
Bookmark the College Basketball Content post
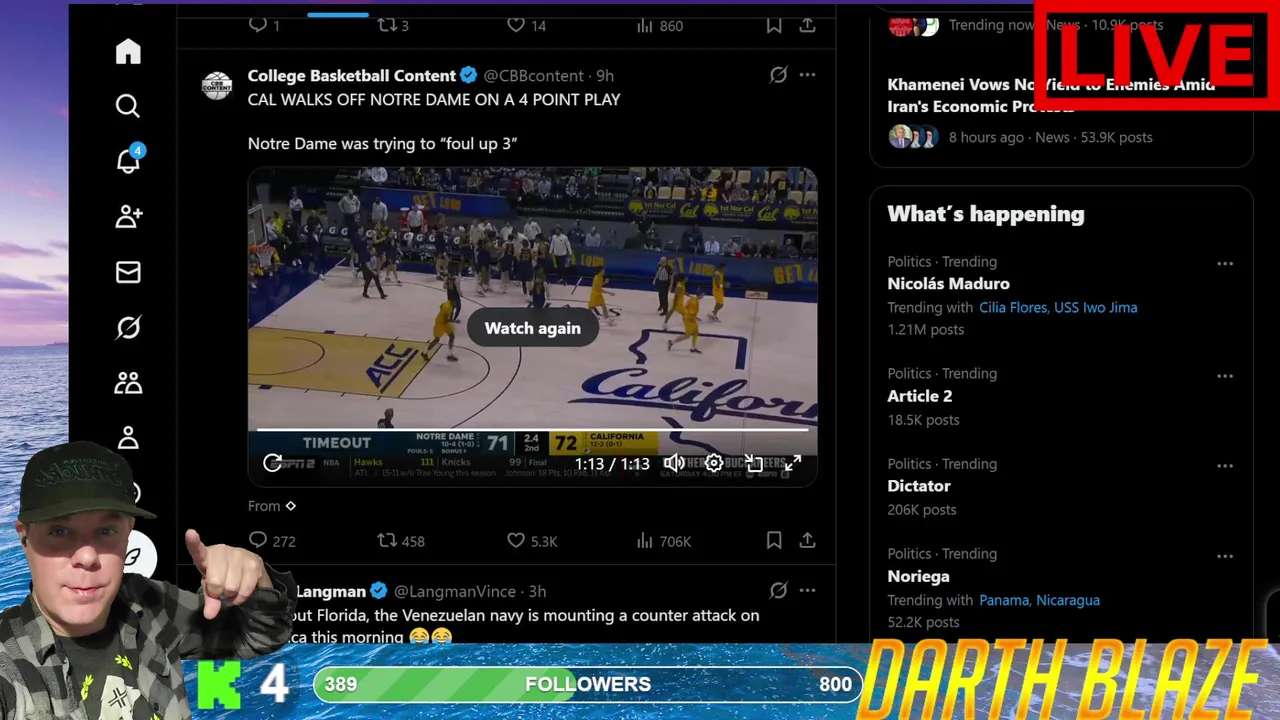tap(774, 540)
